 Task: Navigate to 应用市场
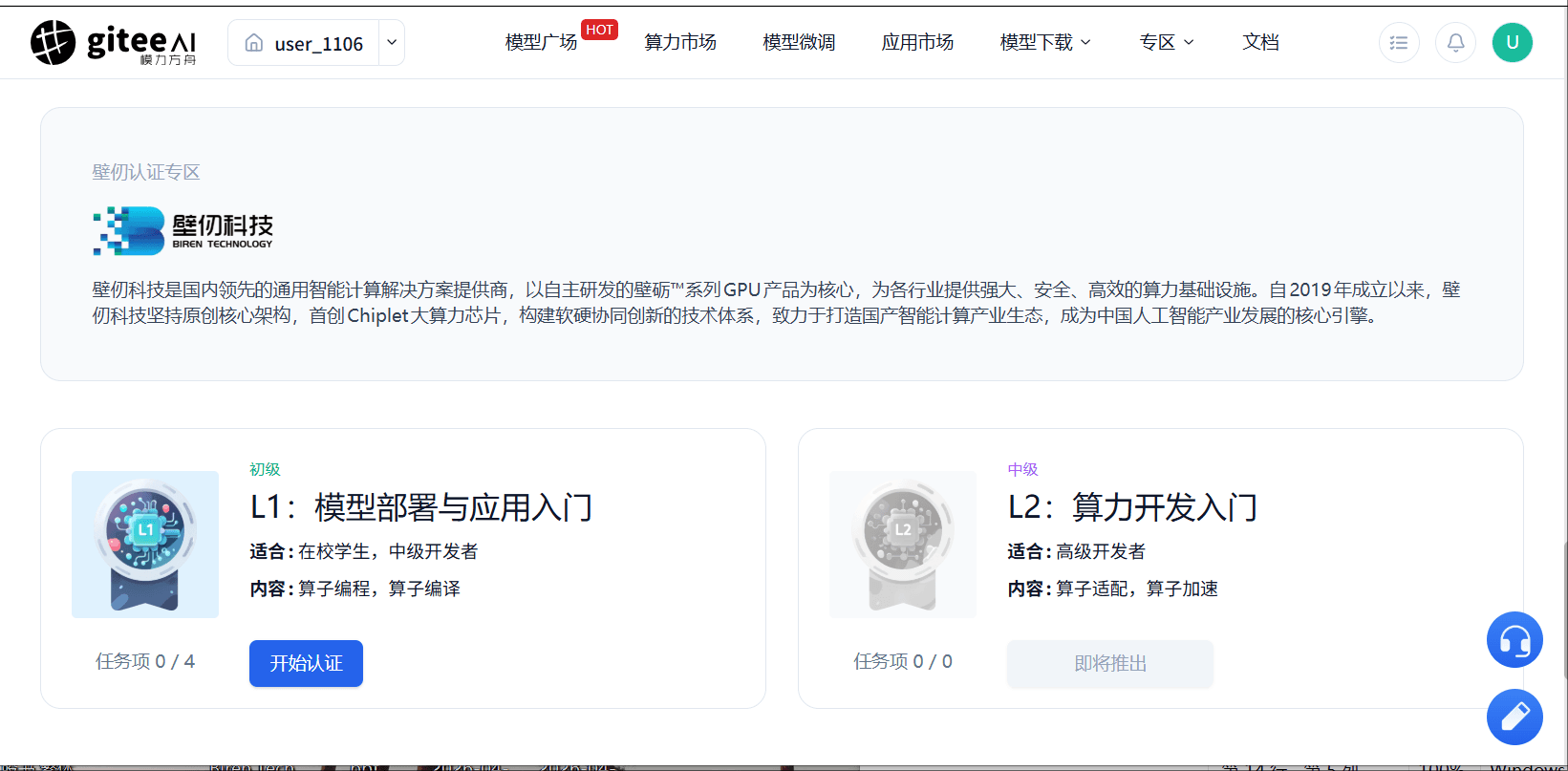point(917,42)
